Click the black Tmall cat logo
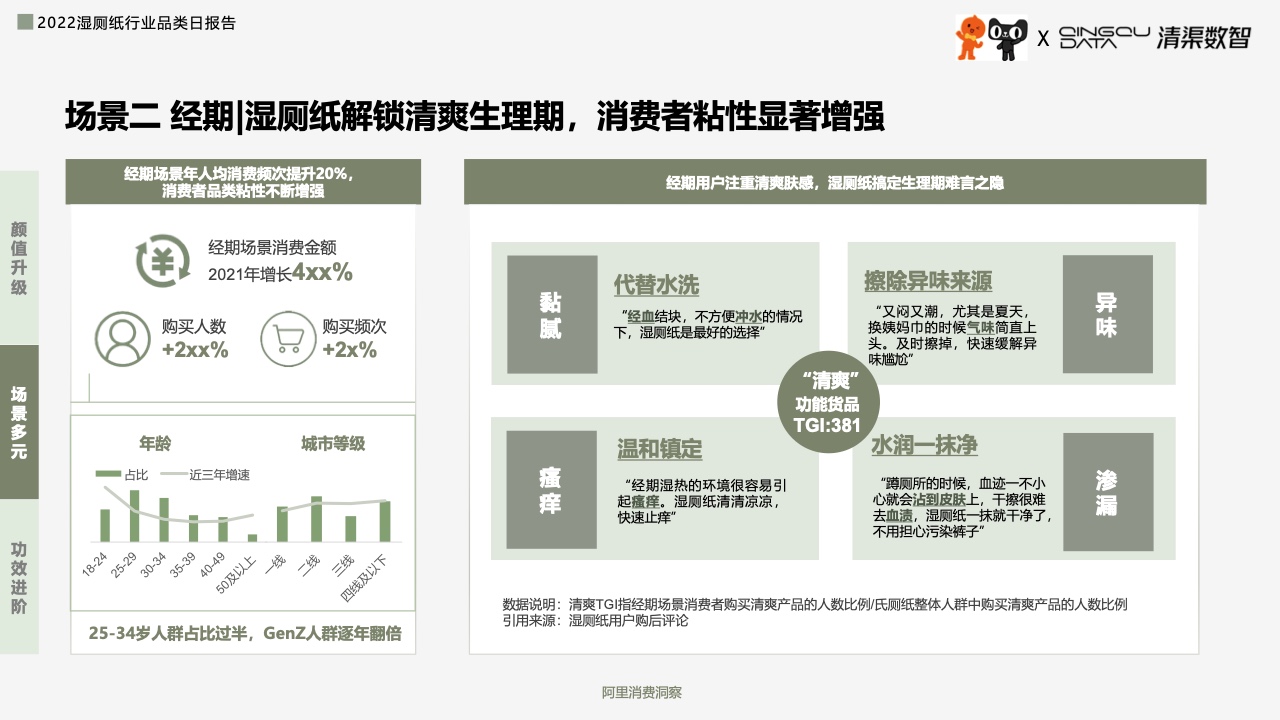 click(x=1007, y=38)
